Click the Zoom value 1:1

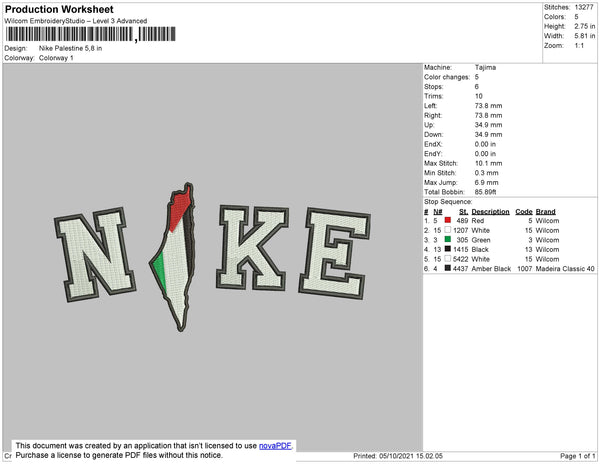(x=579, y=46)
